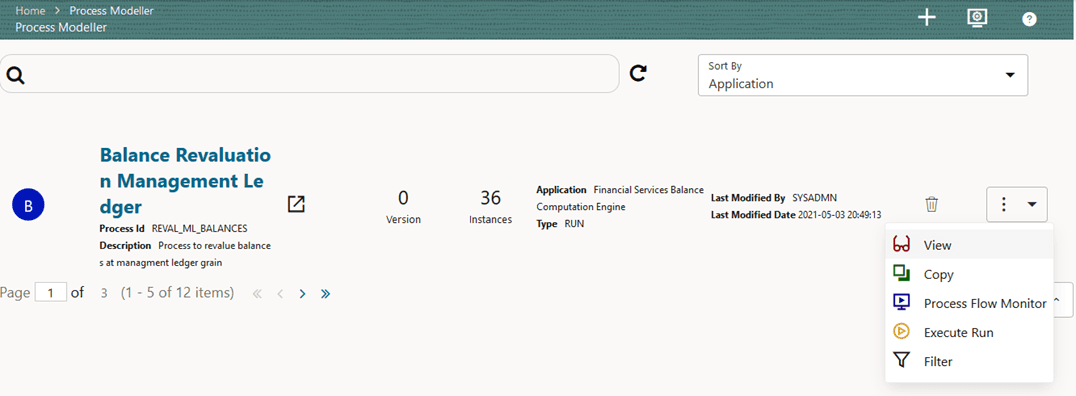Click the Copy squares icon
The height and width of the screenshot is (396, 1076).
click(902, 273)
